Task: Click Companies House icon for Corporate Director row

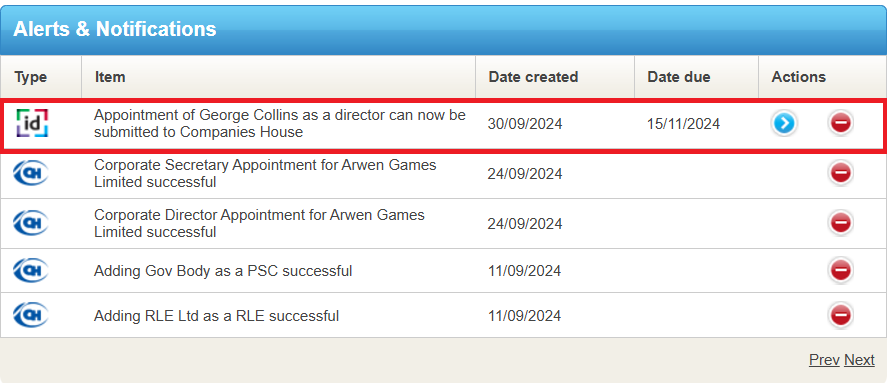Action: 31,223
